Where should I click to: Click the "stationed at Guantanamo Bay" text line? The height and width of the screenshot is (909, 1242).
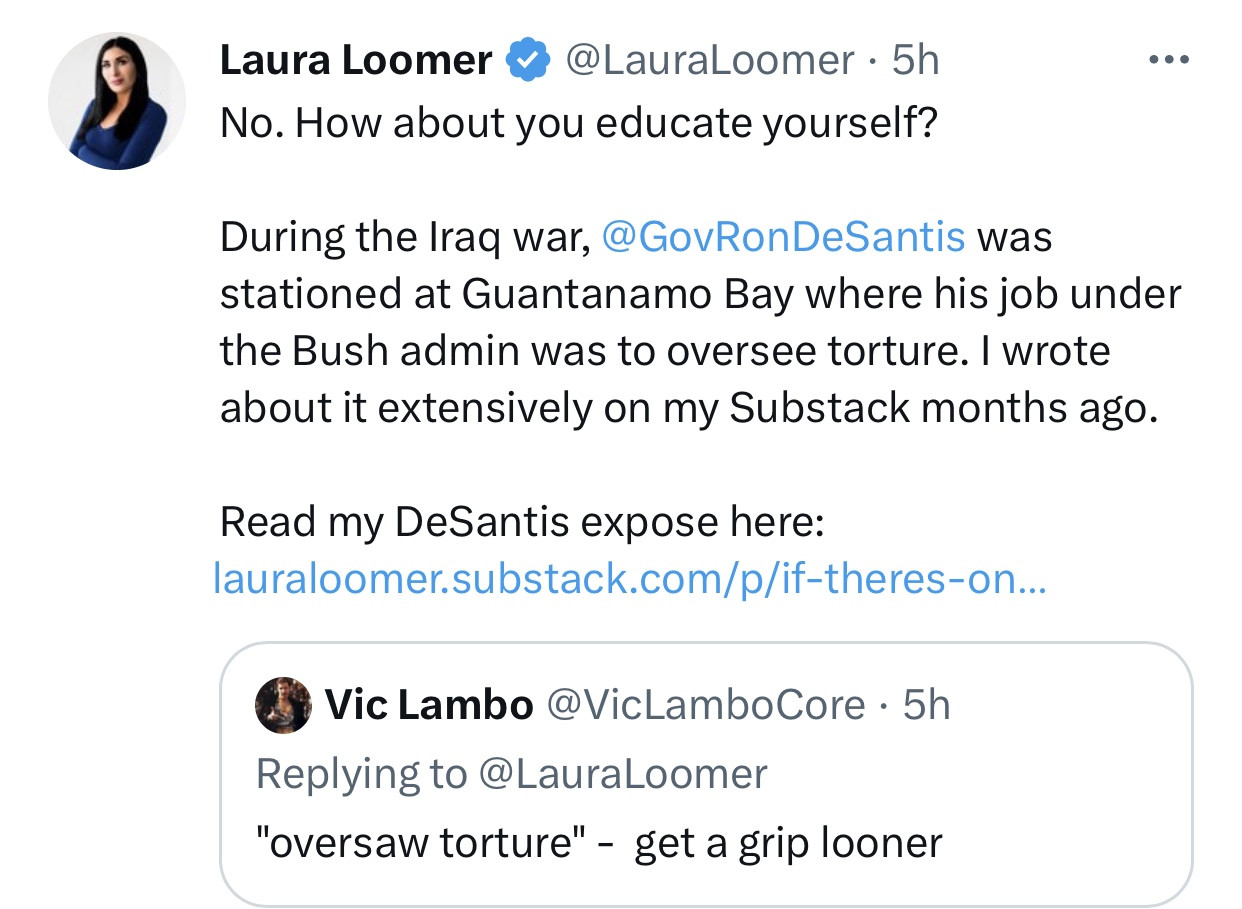click(x=700, y=294)
